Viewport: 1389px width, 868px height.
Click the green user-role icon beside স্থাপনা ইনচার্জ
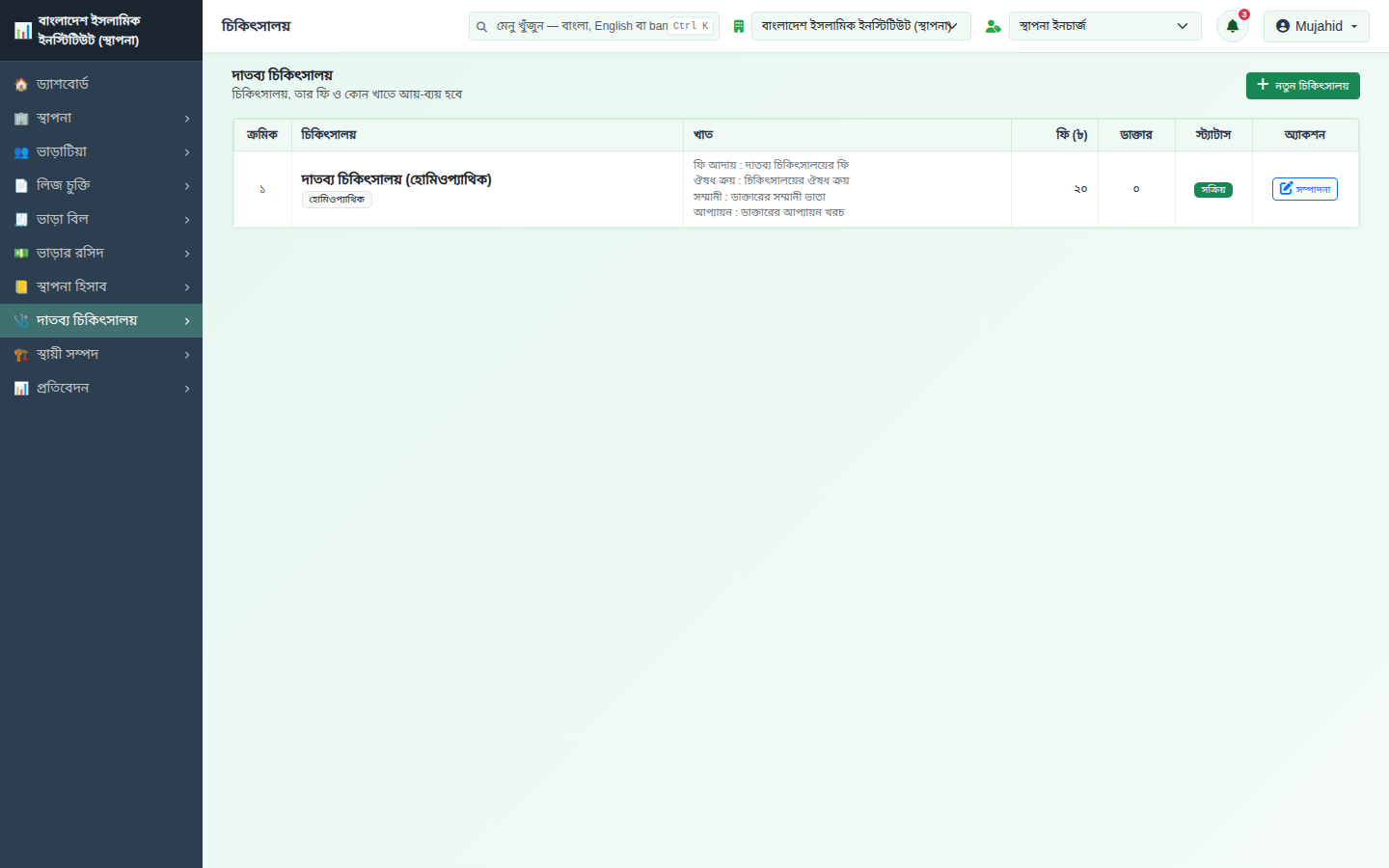coord(993,27)
